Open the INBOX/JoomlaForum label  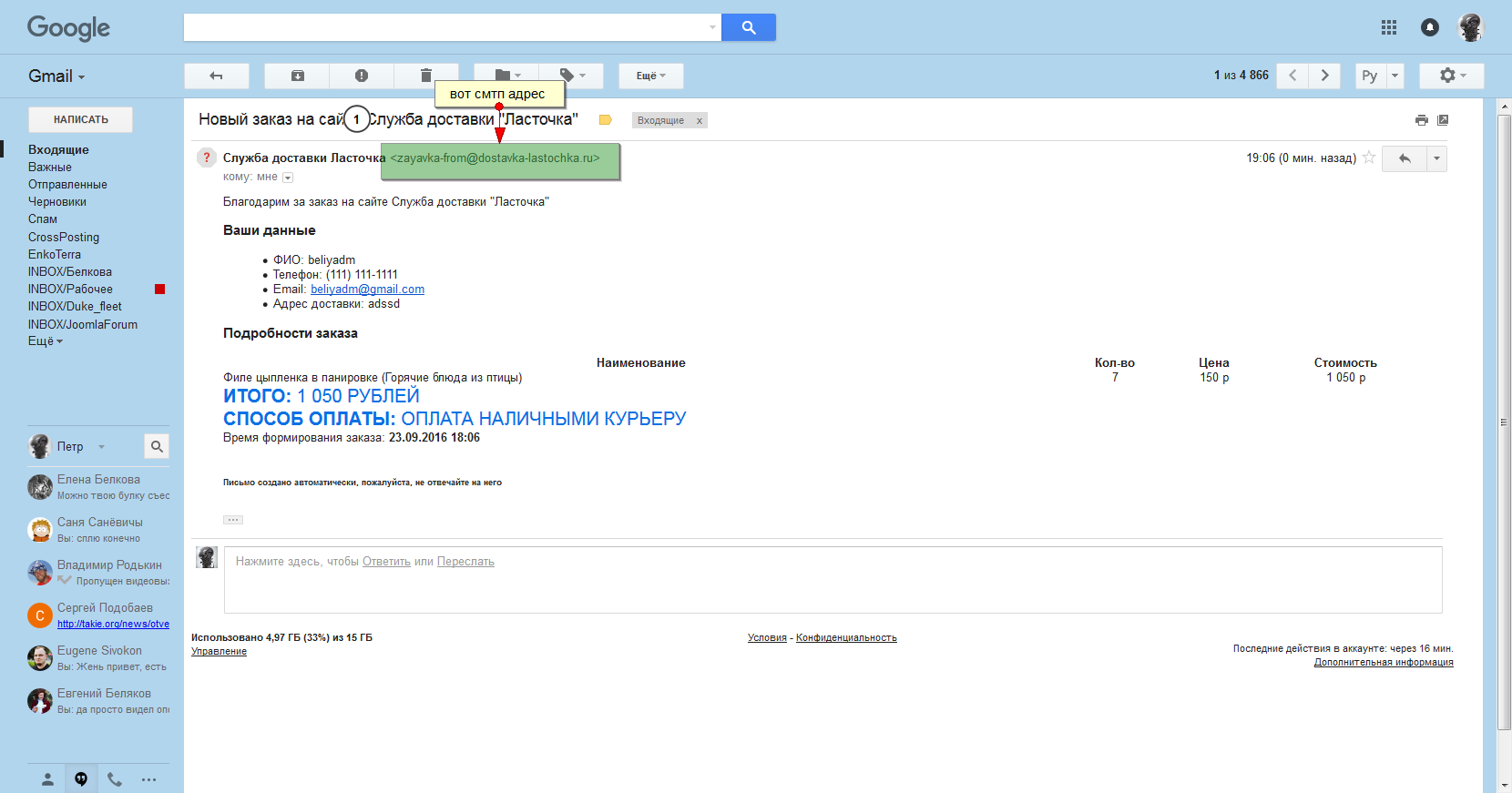[83, 324]
